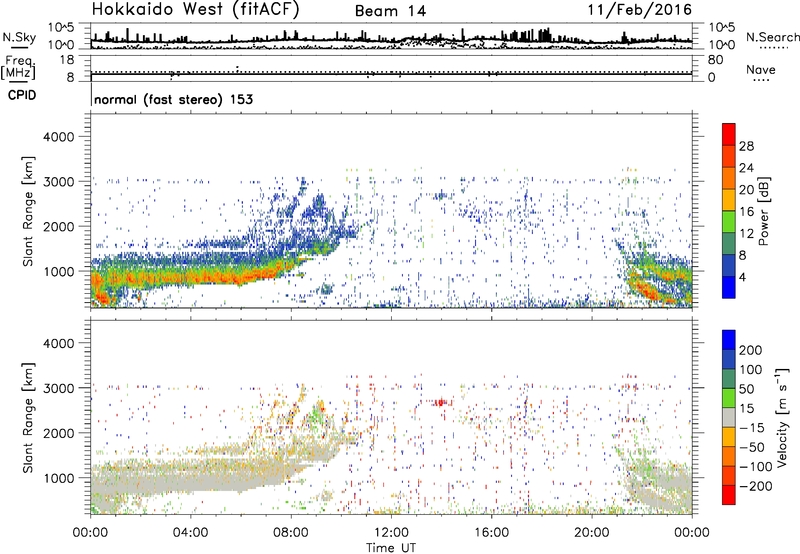The width and height of the screenshot is (800, 554).
Task: Click "normal (fast stereo) 153" text
Action: (173, 99)
